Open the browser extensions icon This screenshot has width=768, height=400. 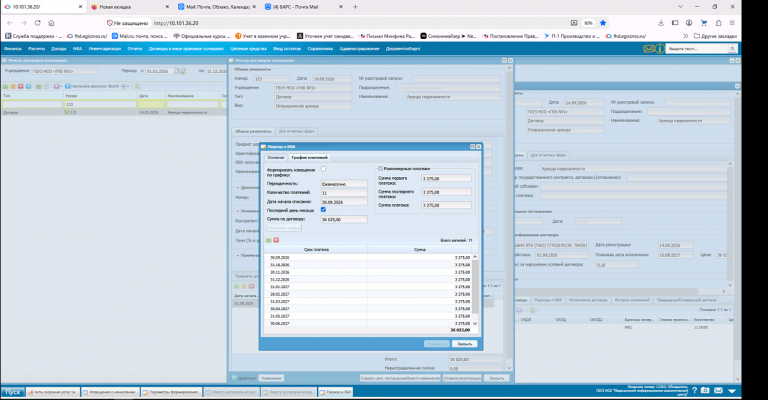click(x=719, y=23)
